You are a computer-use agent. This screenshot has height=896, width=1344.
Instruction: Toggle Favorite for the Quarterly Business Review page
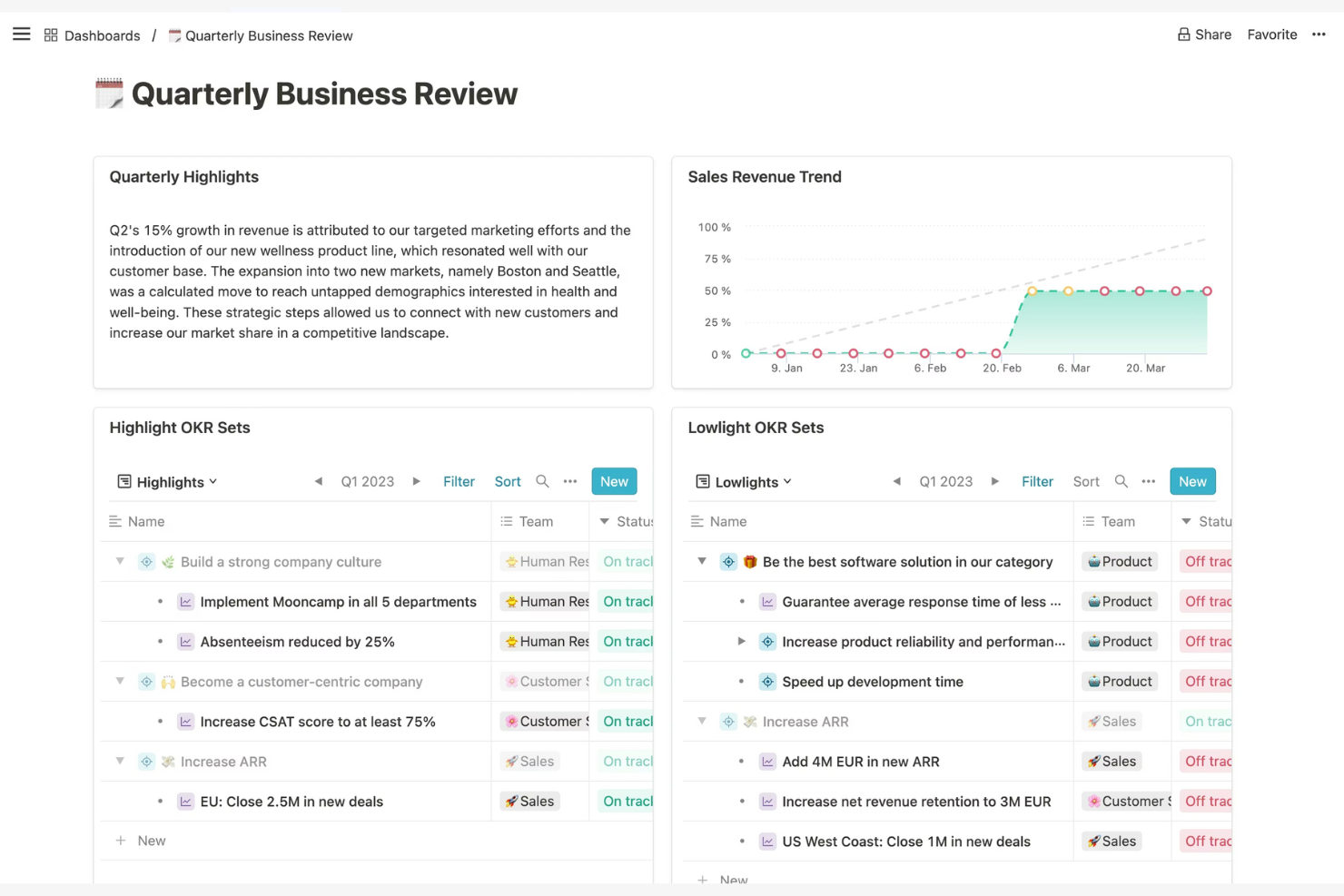tap(1271, 34)
